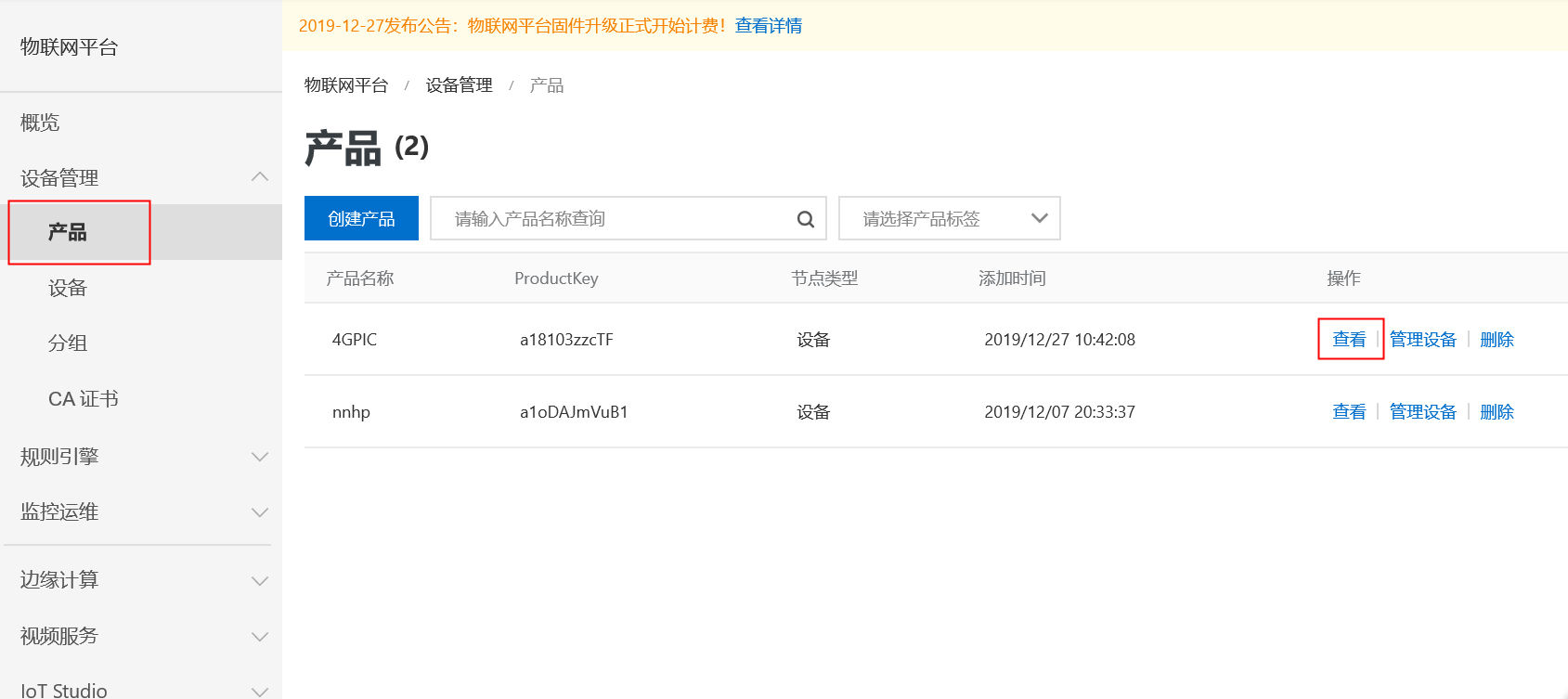Click 查看 for product 4GPIC

[x=1349, y=340]
